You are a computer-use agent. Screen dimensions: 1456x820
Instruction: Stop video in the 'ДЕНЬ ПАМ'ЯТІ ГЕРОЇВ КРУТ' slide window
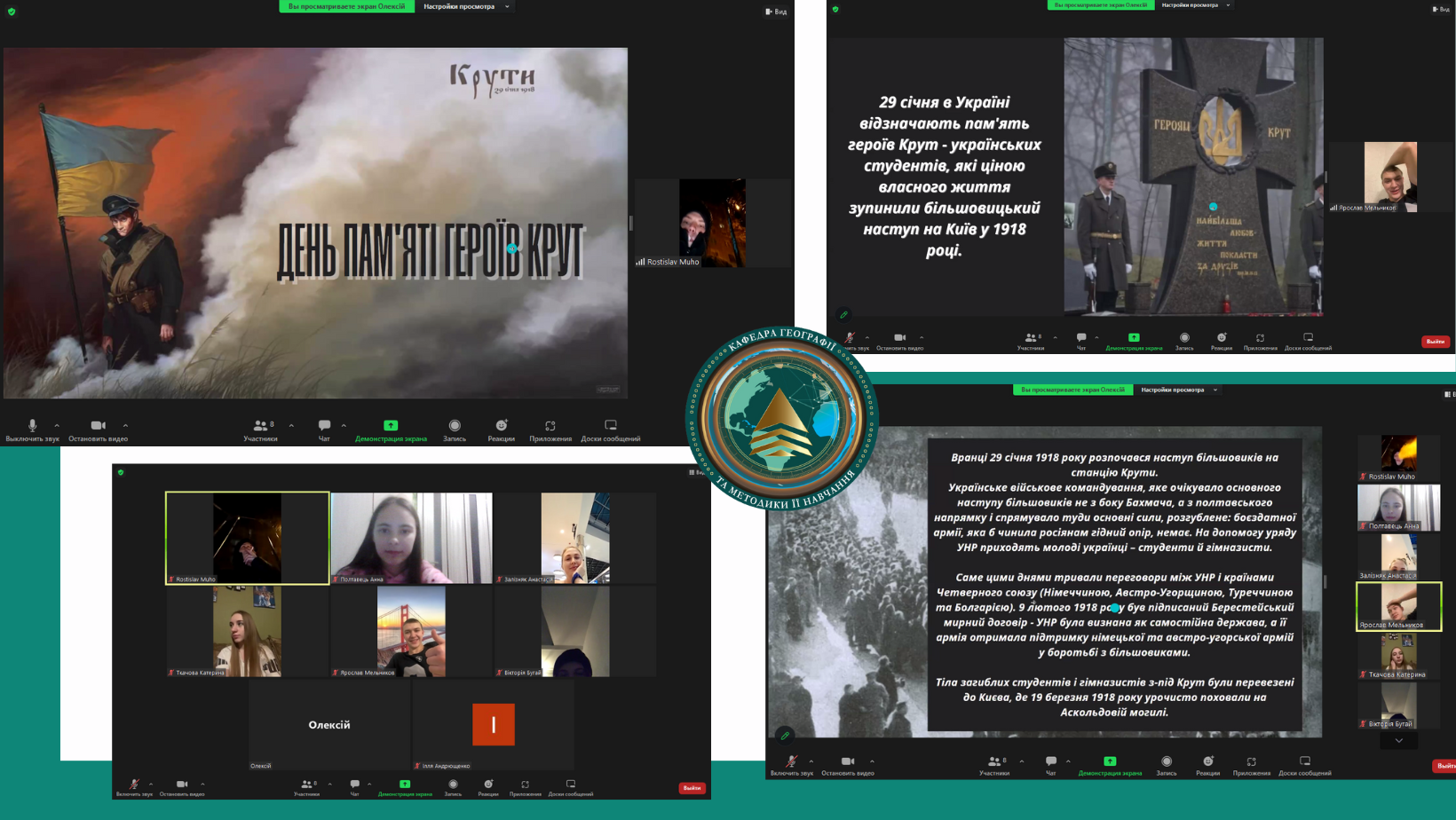[98, 430]
